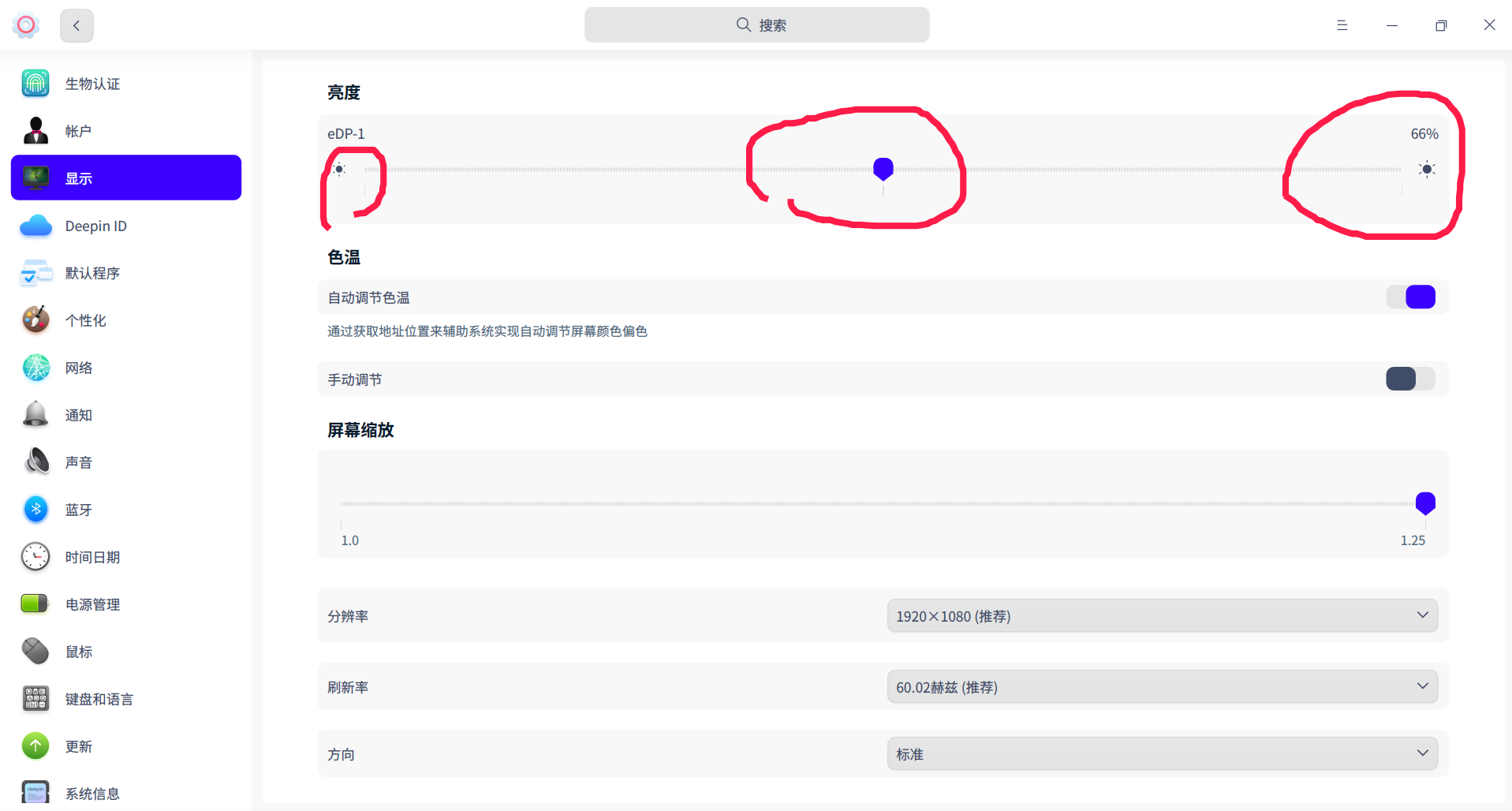1512x811 pixels.
Task: Click inside the 搜索 search field
Action: (x=756, y=24)
